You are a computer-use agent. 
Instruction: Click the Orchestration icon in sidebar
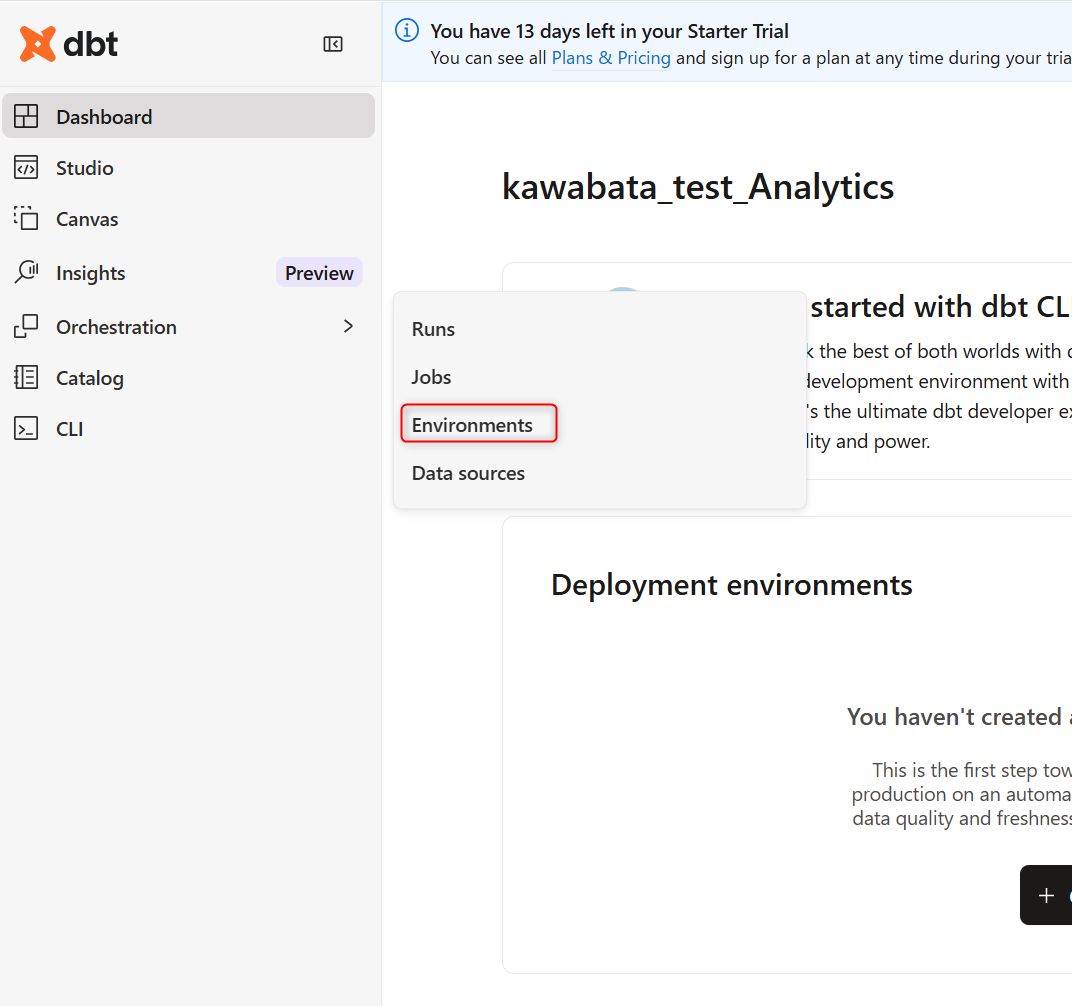(x=26, y=326)
